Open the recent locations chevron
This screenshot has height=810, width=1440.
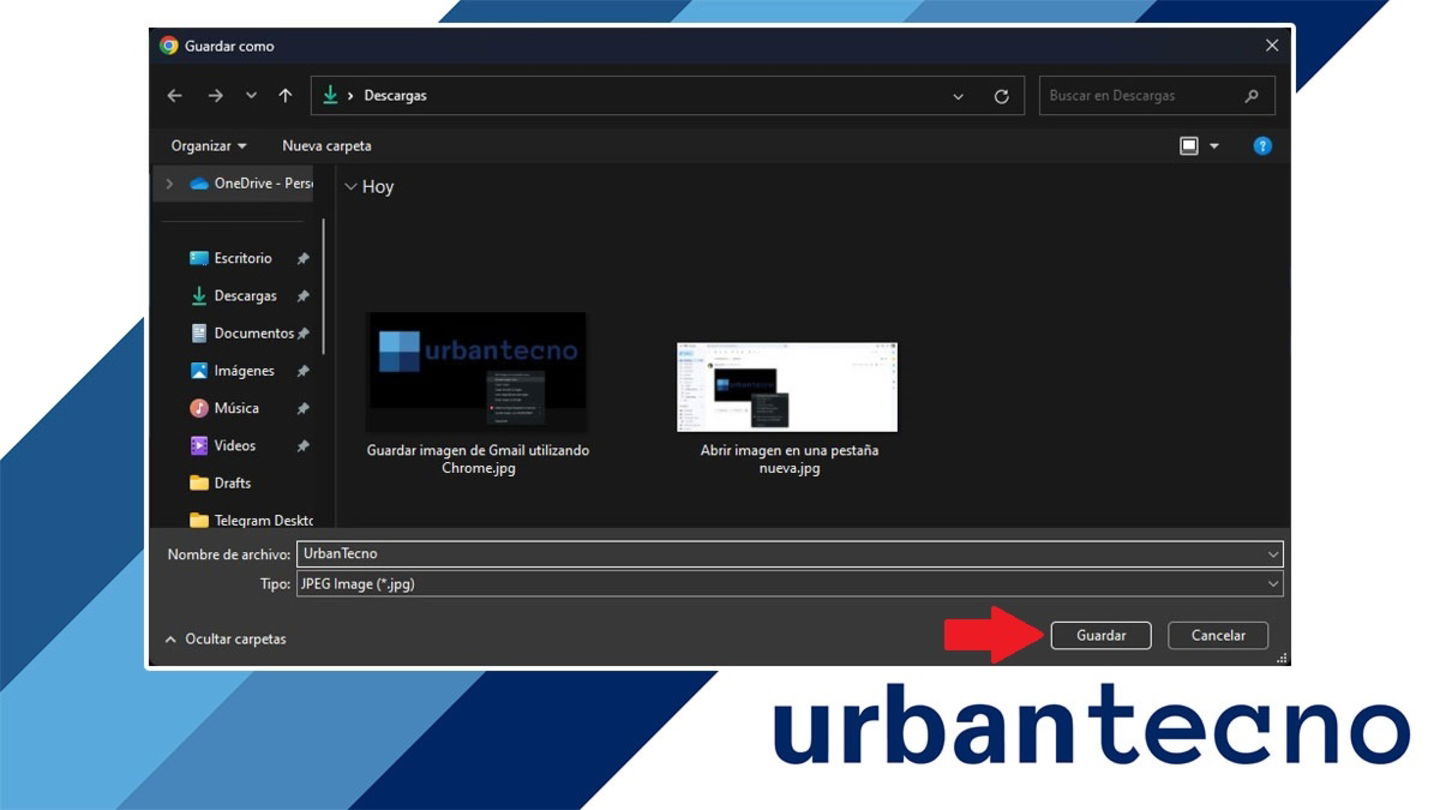[251, 96]
